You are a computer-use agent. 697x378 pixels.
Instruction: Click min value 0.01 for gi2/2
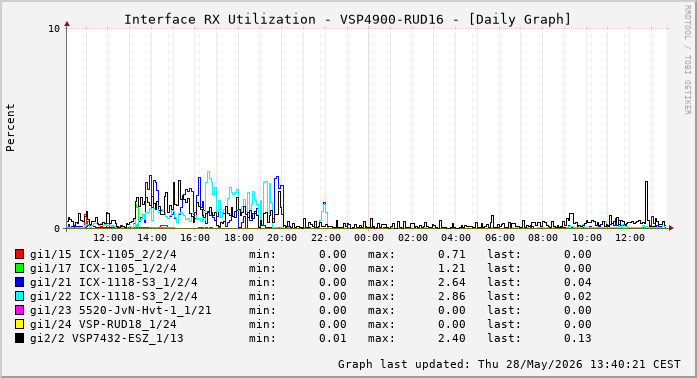(x=332, y=338)
